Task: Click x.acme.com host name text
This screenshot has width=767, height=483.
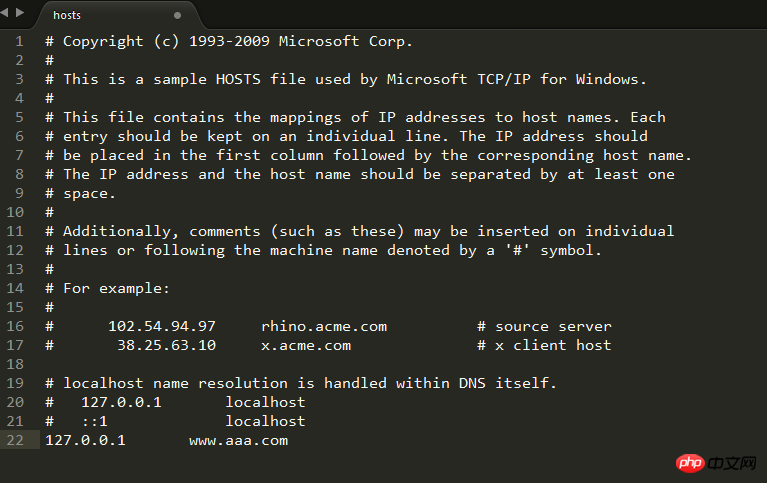Action: tap(306, 345)
